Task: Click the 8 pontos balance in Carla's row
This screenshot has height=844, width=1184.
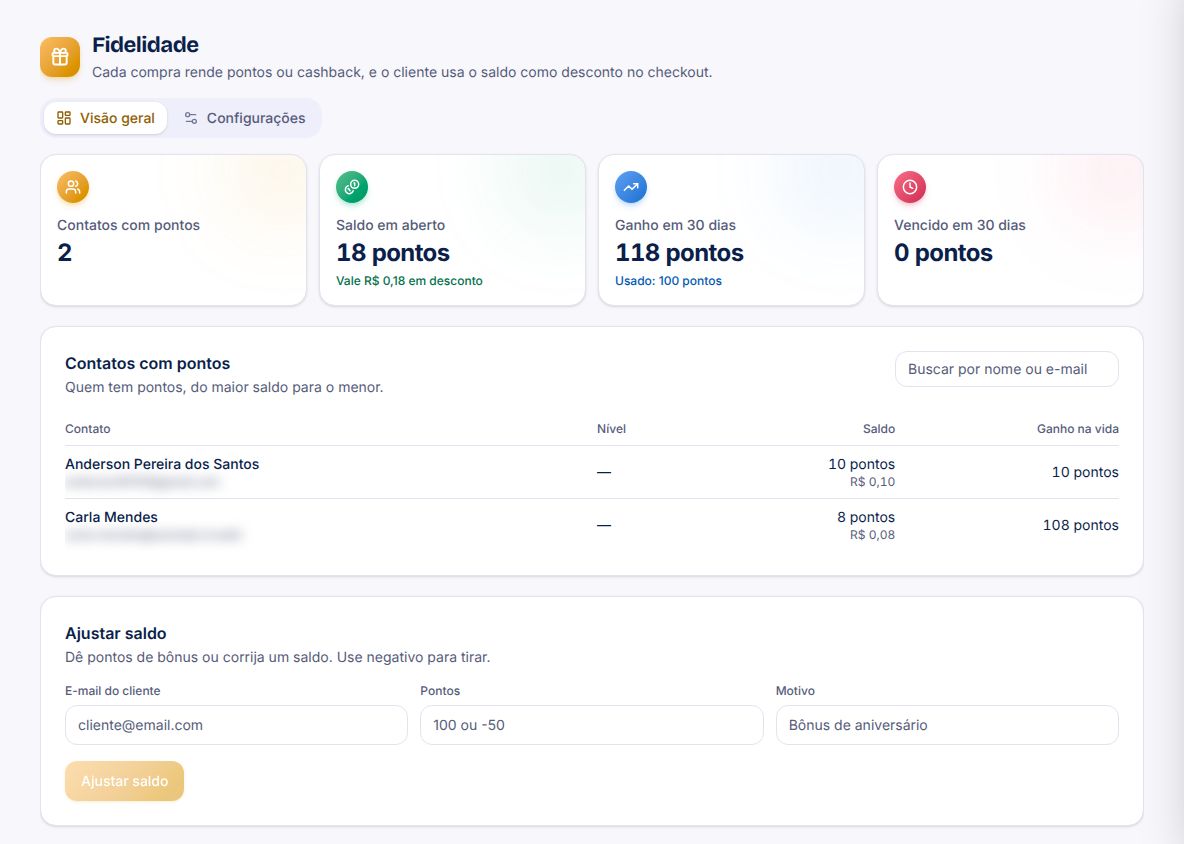Action: click(x=866, y=517)
